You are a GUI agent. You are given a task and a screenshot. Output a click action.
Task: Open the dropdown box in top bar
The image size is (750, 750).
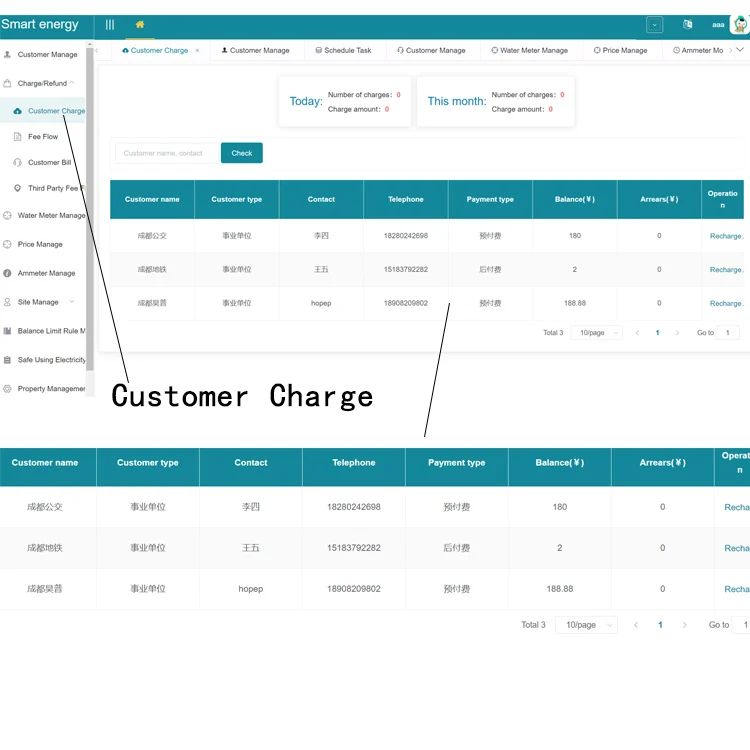point(654,24)
